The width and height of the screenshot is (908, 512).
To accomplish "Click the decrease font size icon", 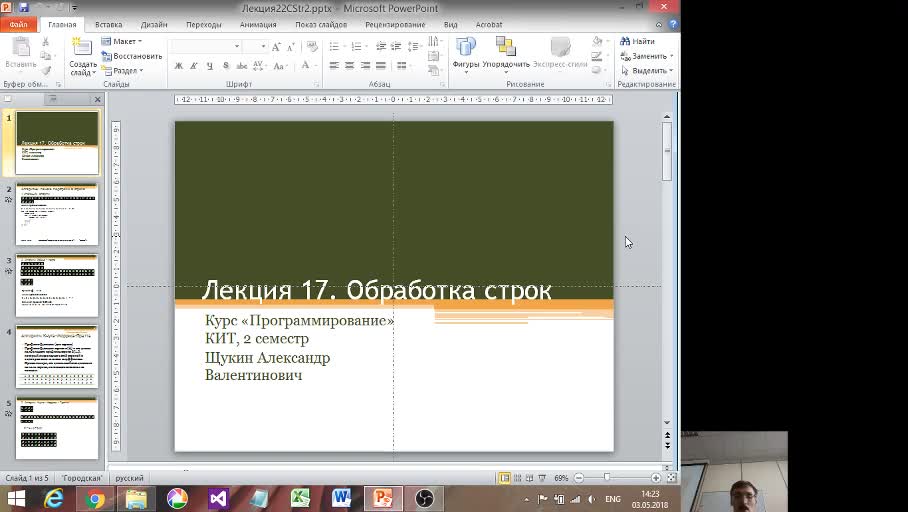I will [291, 46].
